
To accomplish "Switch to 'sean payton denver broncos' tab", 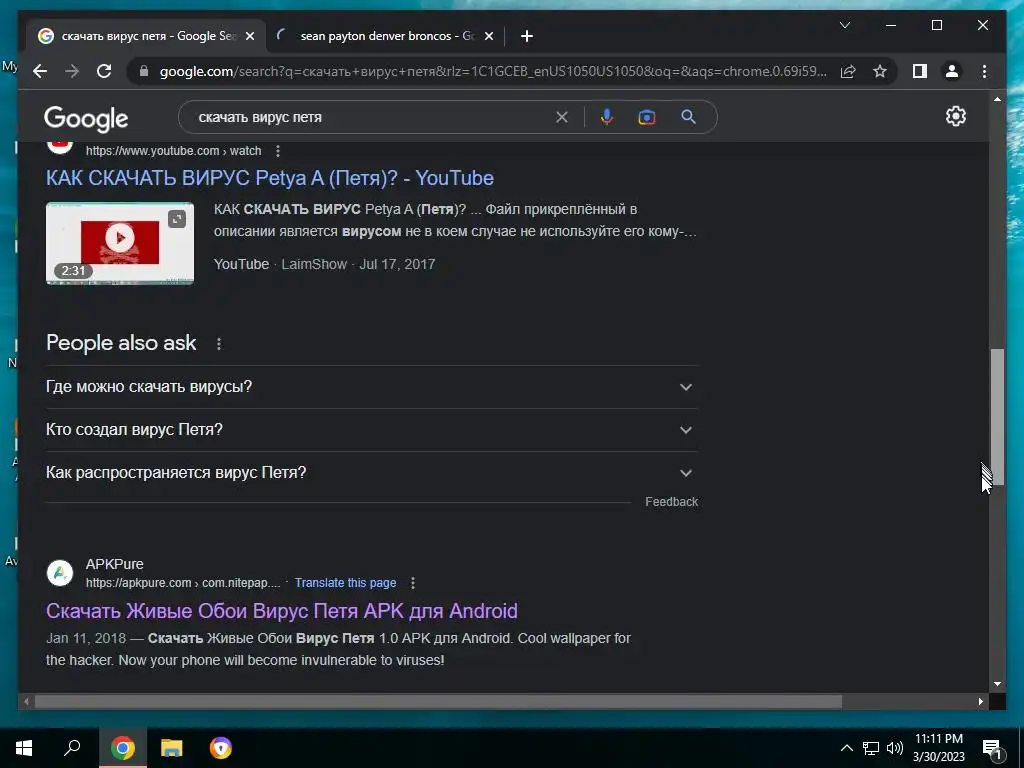I will click(x=385, y=36).
